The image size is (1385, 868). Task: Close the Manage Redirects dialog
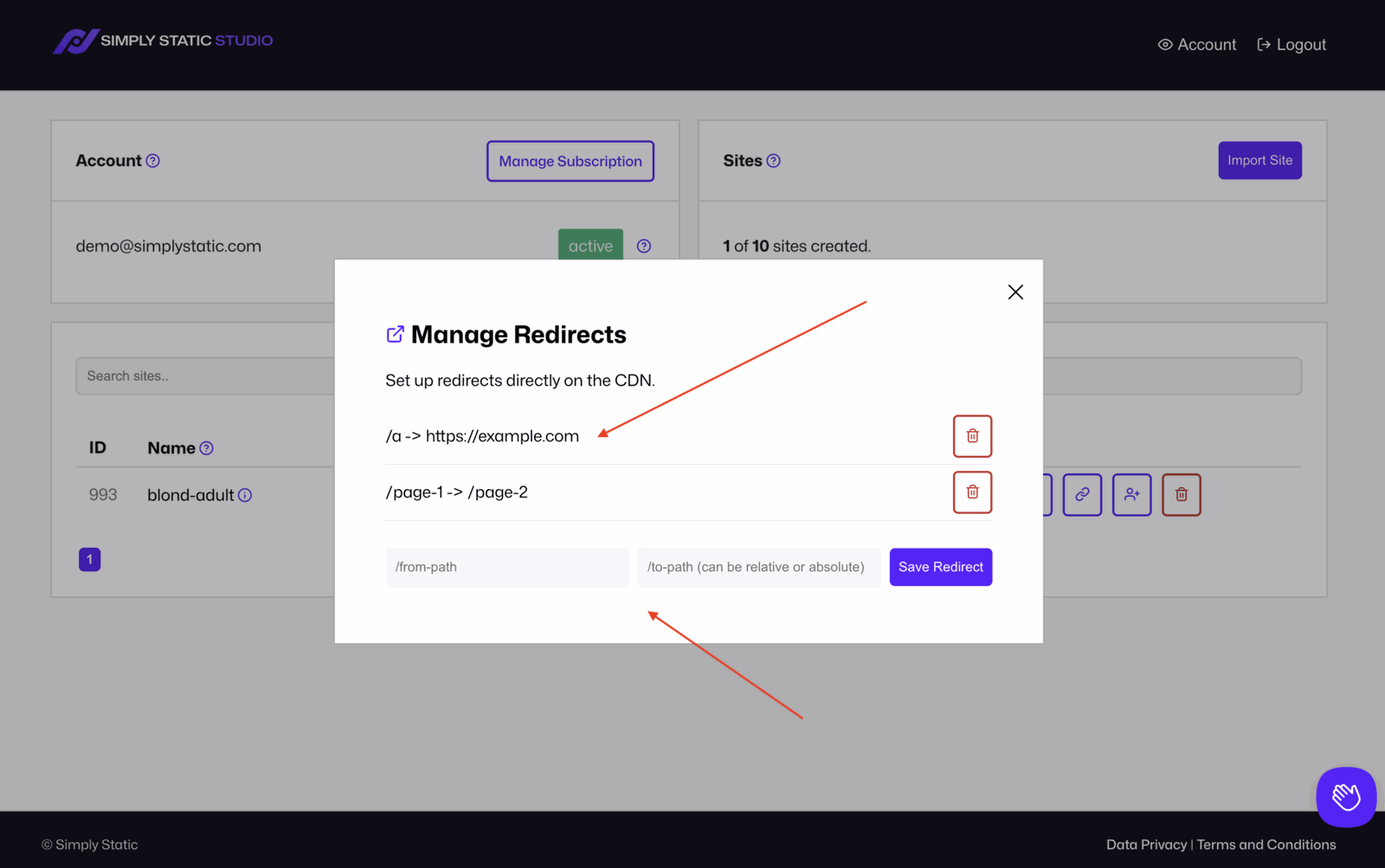click(1015, 292)
